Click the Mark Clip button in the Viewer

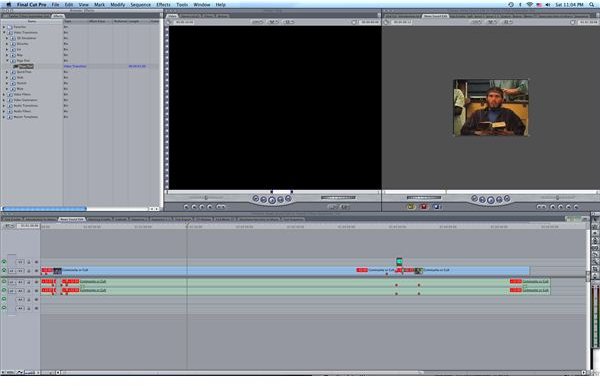[x=194, y=207]
